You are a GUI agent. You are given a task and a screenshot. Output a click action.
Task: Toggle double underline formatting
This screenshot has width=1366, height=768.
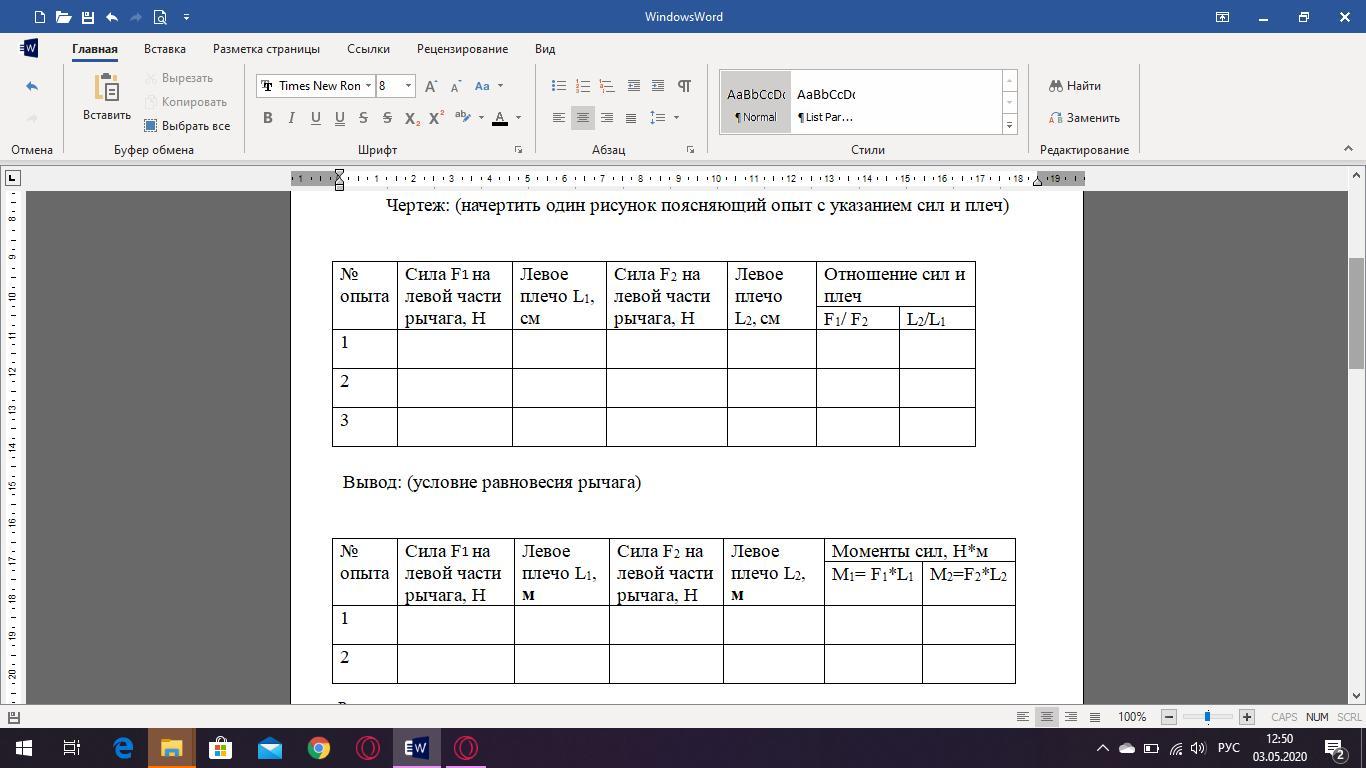(x=339, y=118)
